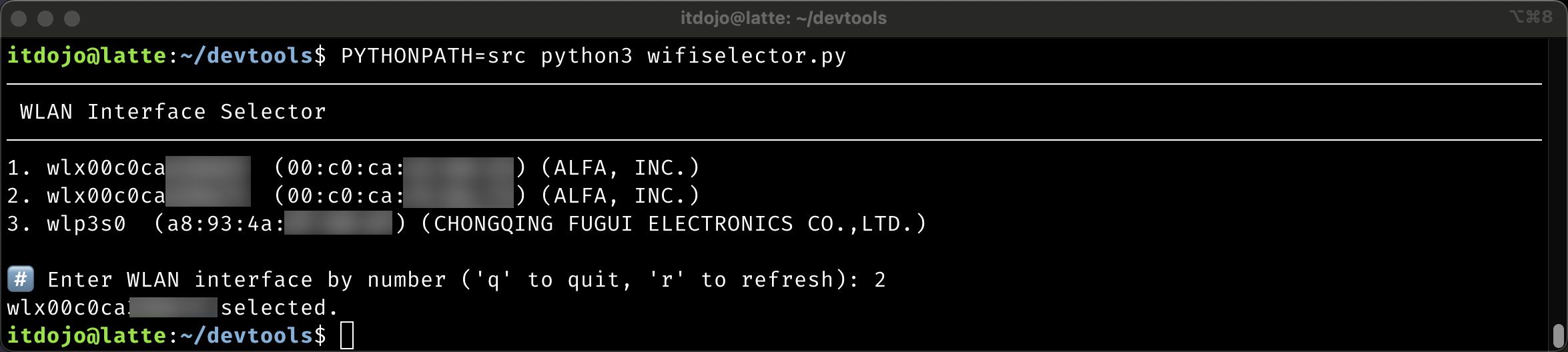The height and width of the screenshot is (352, 1568).
Task: Click "(ALFA, INC.)" on interface entry 2
Action: 620,195
